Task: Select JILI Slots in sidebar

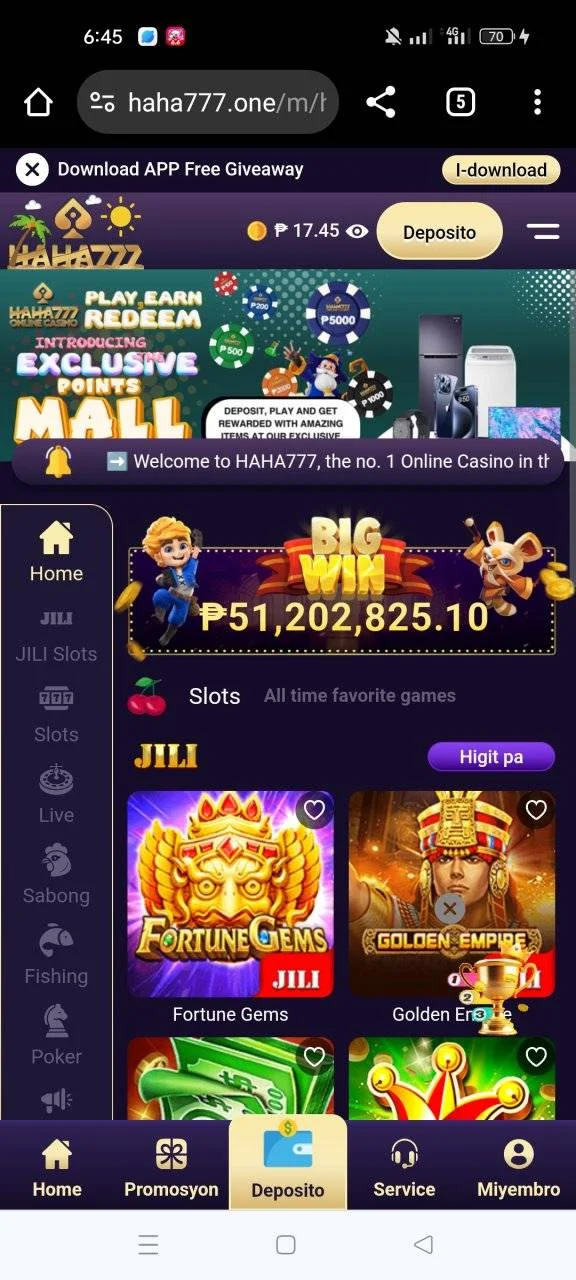Action: coord(56,638)
